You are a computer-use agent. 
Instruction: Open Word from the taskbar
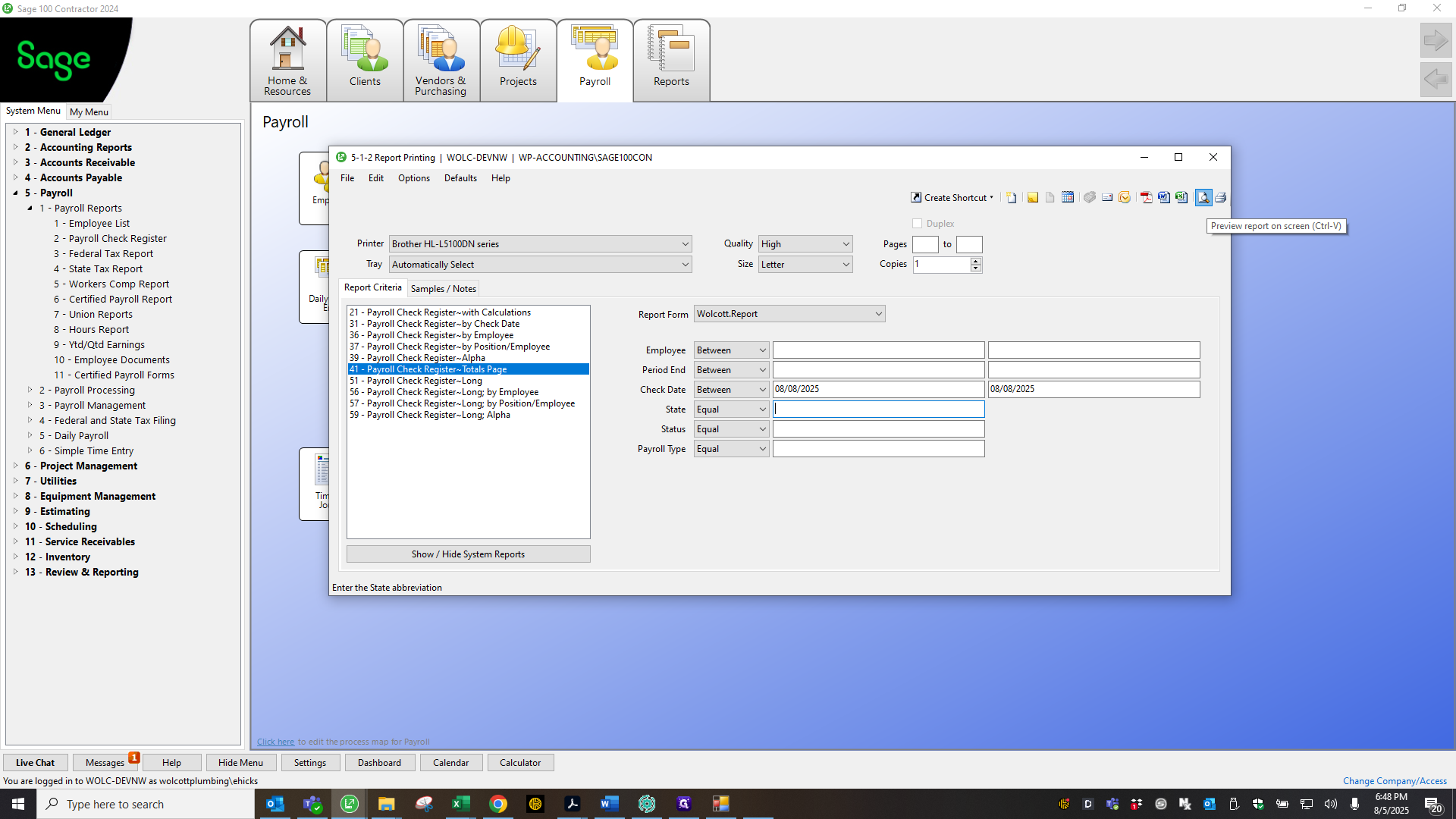pyautogui.click(x=610, y=804)
